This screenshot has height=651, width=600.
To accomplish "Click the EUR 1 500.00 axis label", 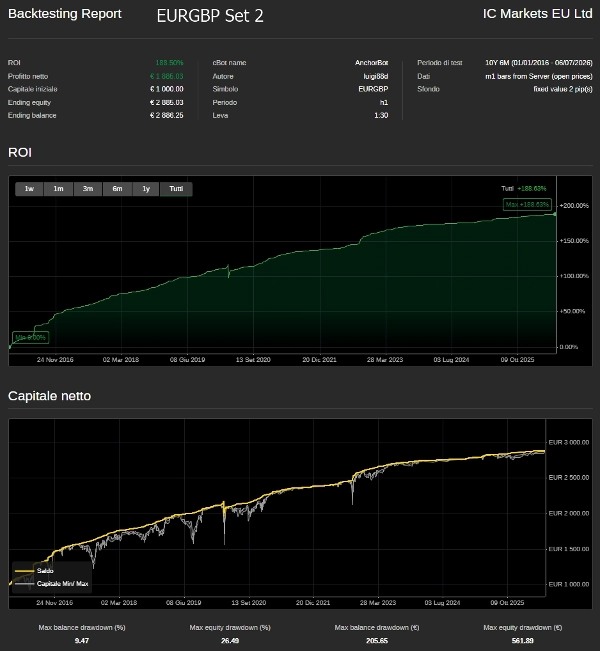I will point(568,549).
